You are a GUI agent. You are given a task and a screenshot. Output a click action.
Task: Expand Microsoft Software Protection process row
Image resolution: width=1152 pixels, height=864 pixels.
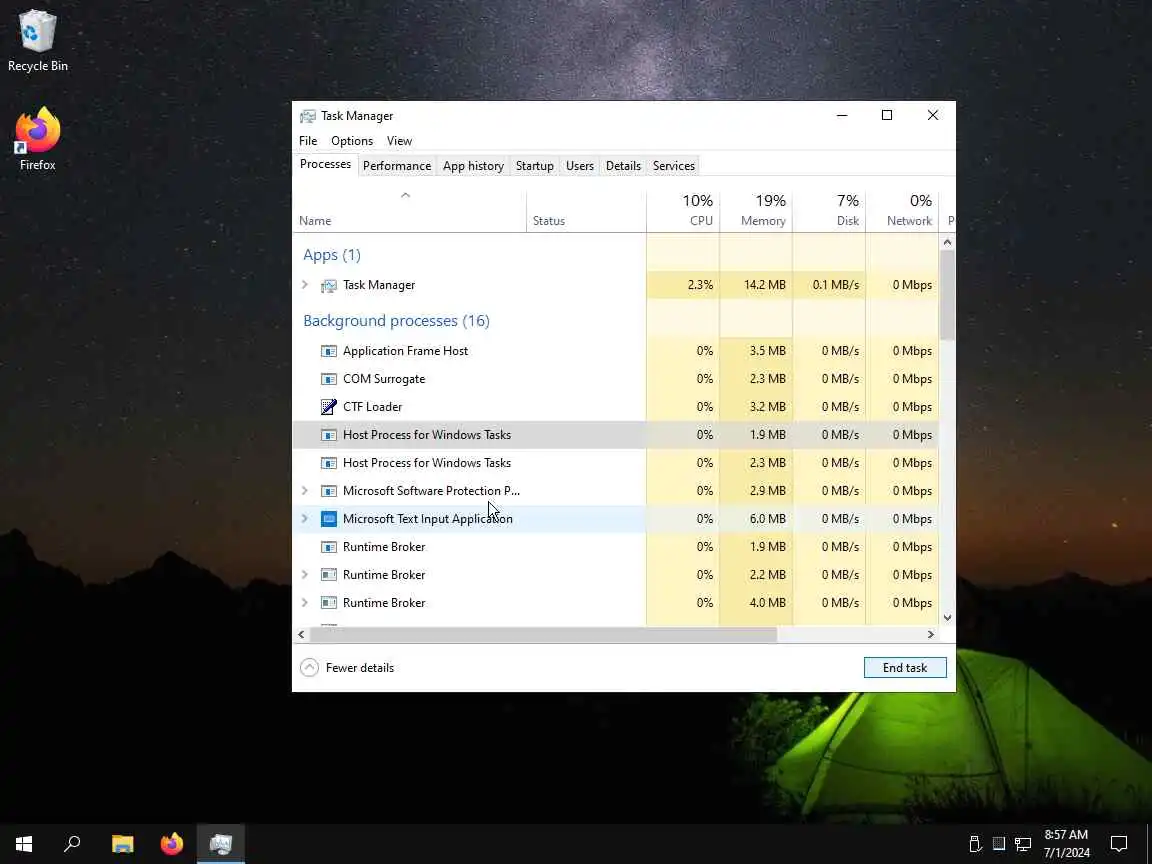click(x=305, y=491)
